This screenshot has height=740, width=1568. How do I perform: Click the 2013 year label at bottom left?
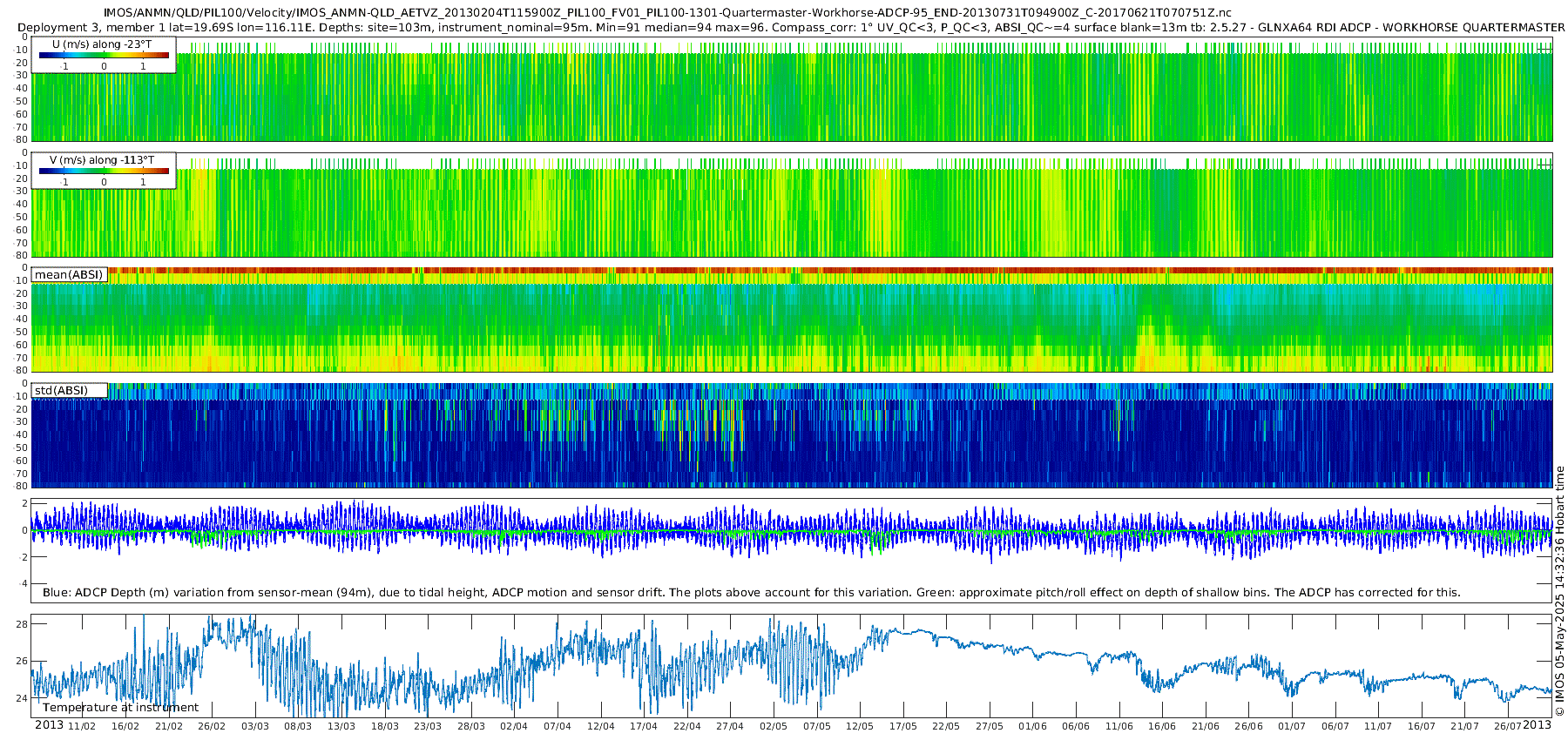click(x=49, y=725)
